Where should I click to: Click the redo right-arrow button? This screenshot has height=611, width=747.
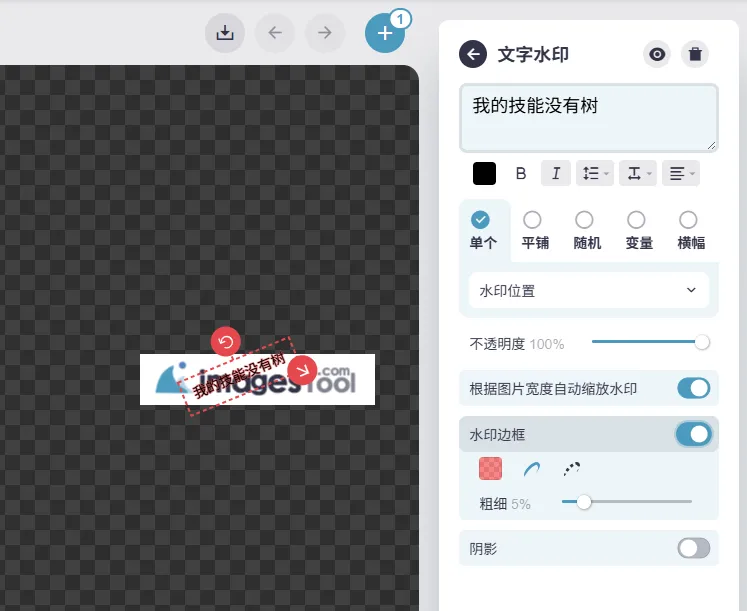point(325,33)
